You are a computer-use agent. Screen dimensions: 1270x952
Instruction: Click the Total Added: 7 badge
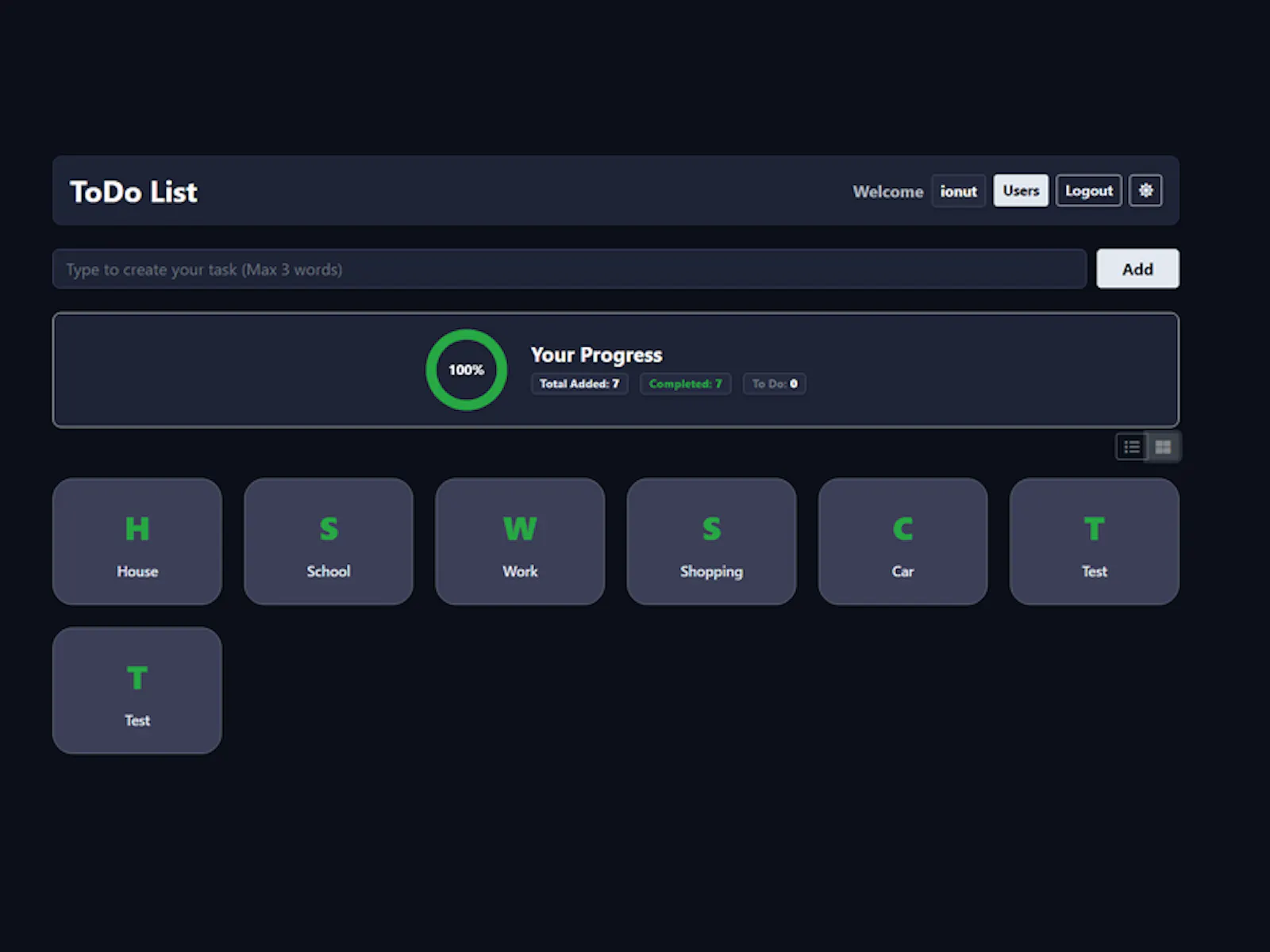coord(579,384)
